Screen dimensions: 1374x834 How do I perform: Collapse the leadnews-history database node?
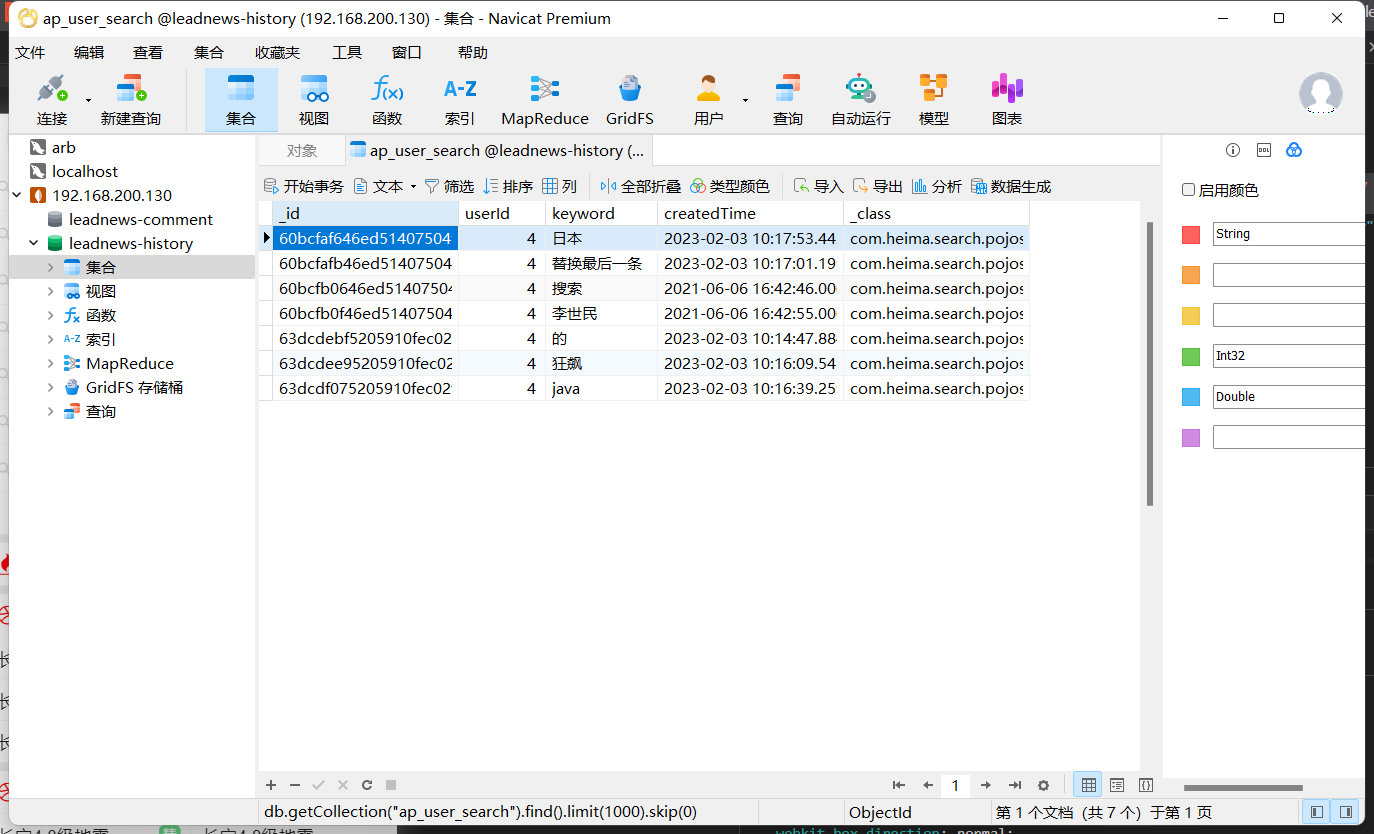click(34, 243)
